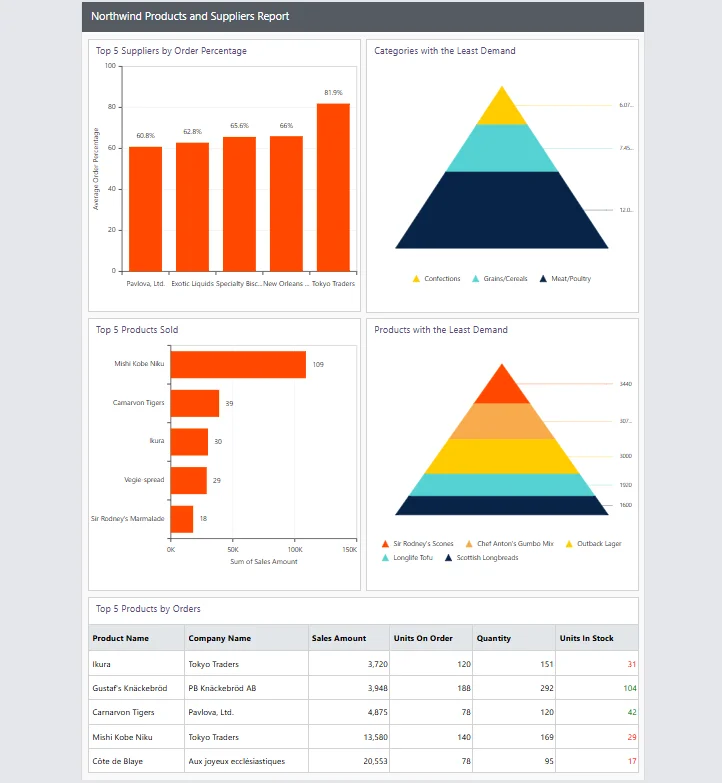
Task: Select the Pavlova, Ltd. bar at 60.8%
Action: [x=145, y=209]
